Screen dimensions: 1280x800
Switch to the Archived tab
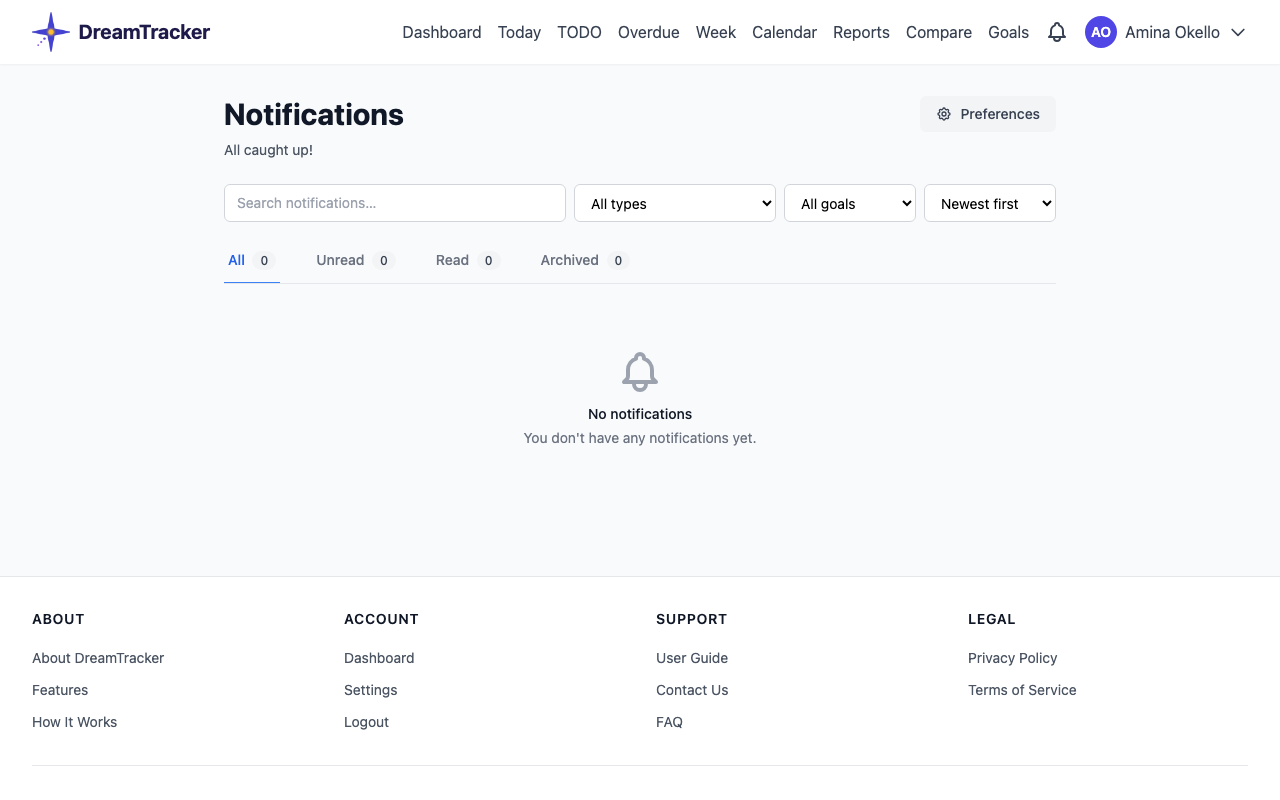click(585, 260)
